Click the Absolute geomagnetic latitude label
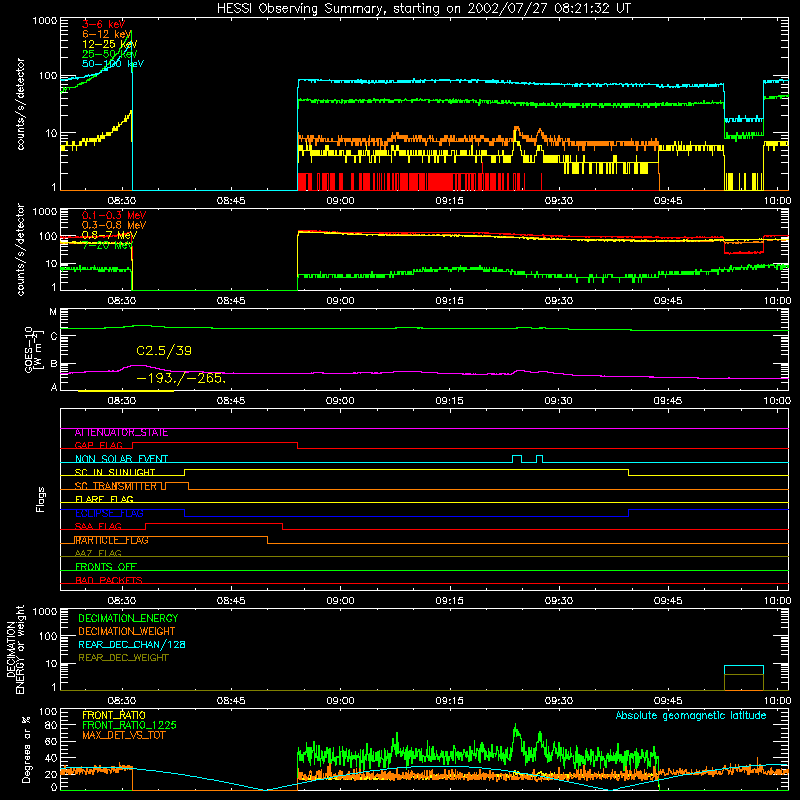800x800 pixels. pyautogui.click(x=691, y=716)
